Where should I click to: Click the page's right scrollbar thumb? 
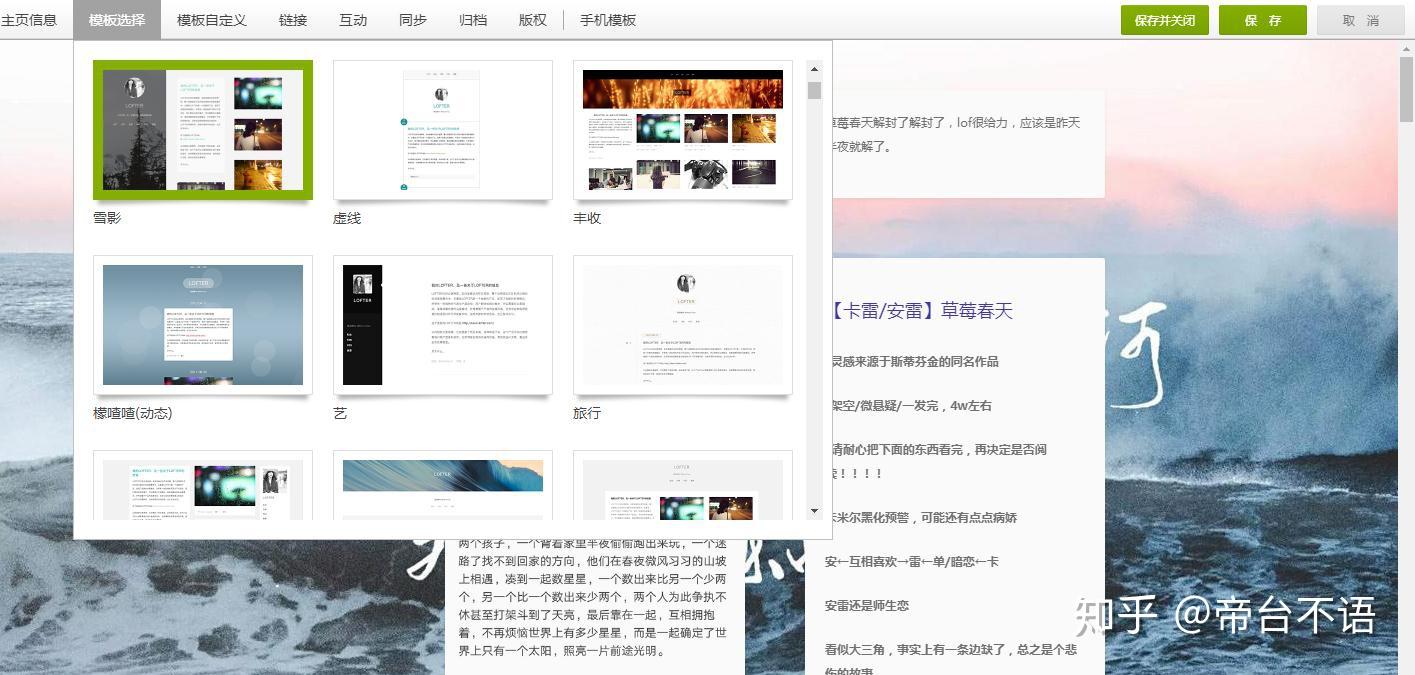(1406, 88)
